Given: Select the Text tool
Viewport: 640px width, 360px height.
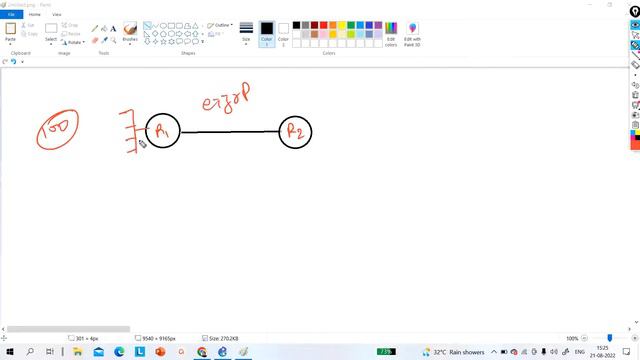Looking at the screenshot, I should [113, 29].
